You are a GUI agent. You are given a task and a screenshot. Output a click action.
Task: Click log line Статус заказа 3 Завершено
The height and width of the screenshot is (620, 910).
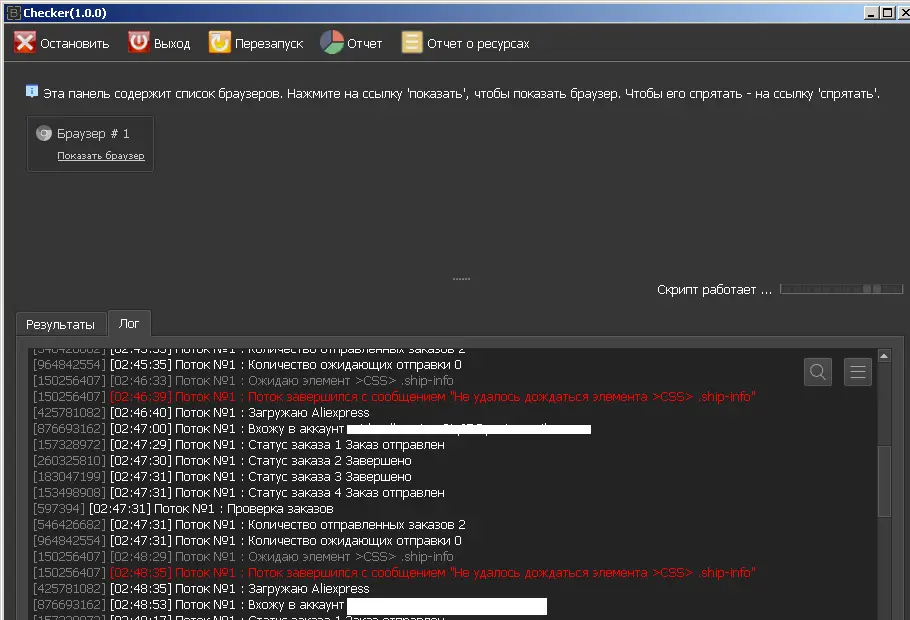tap(222, 477)
